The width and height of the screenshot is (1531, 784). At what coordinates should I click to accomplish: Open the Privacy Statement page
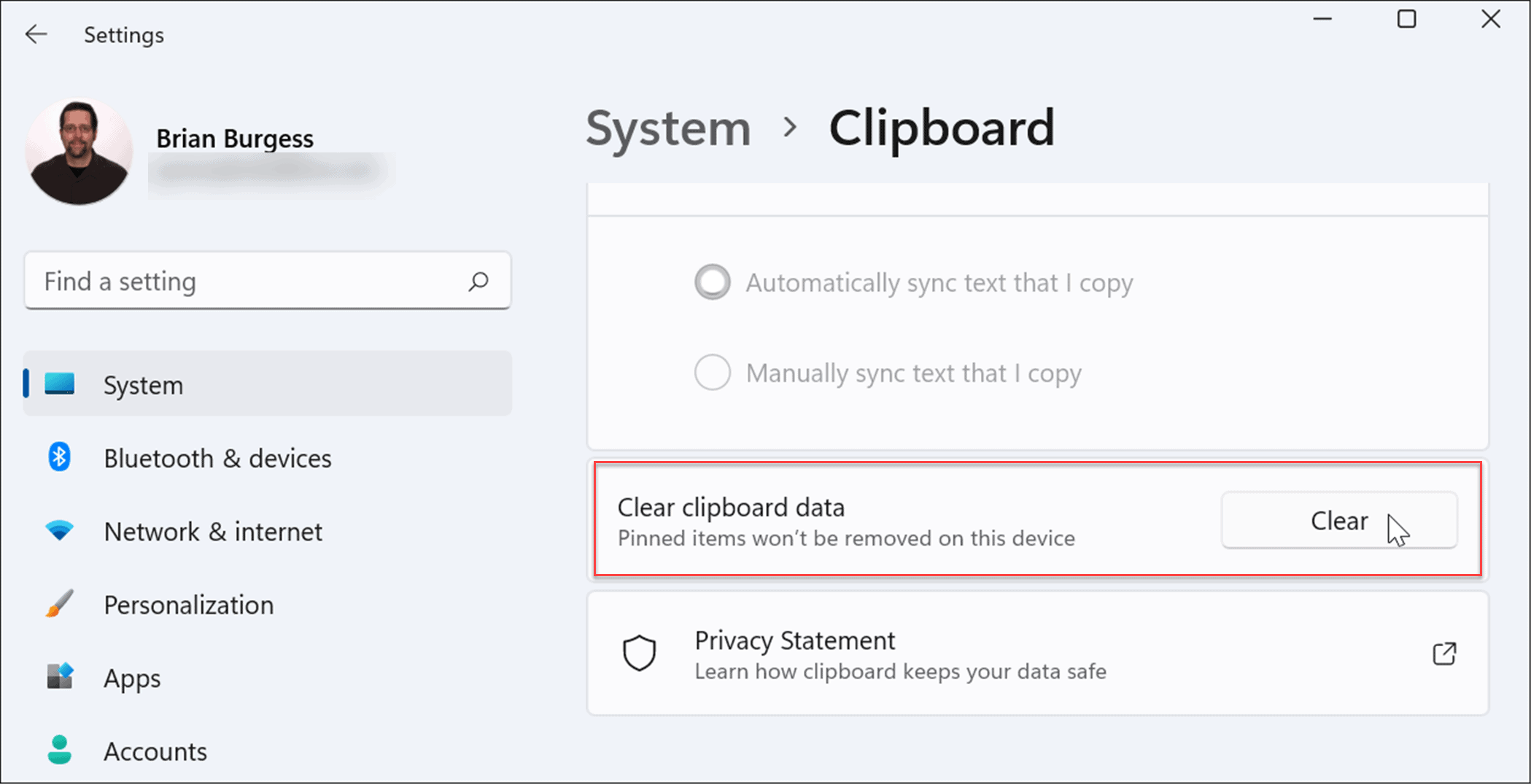click(794, 640)
